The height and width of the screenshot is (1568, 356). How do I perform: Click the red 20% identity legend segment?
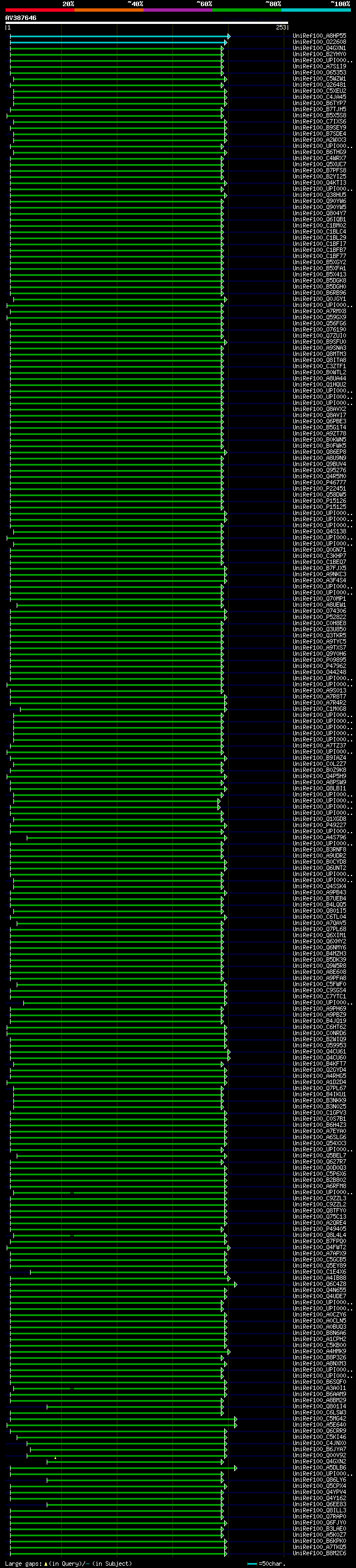39,10
